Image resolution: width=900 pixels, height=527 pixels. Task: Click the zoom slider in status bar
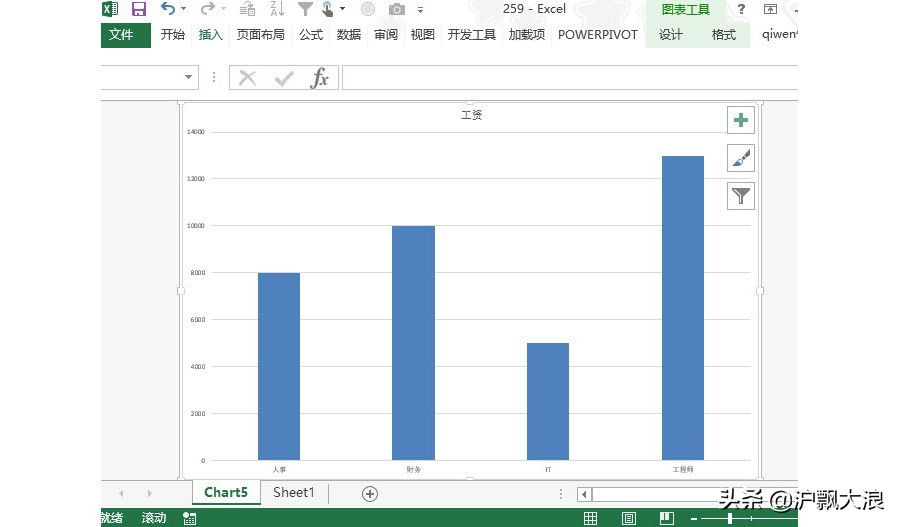tap(730, 518)
